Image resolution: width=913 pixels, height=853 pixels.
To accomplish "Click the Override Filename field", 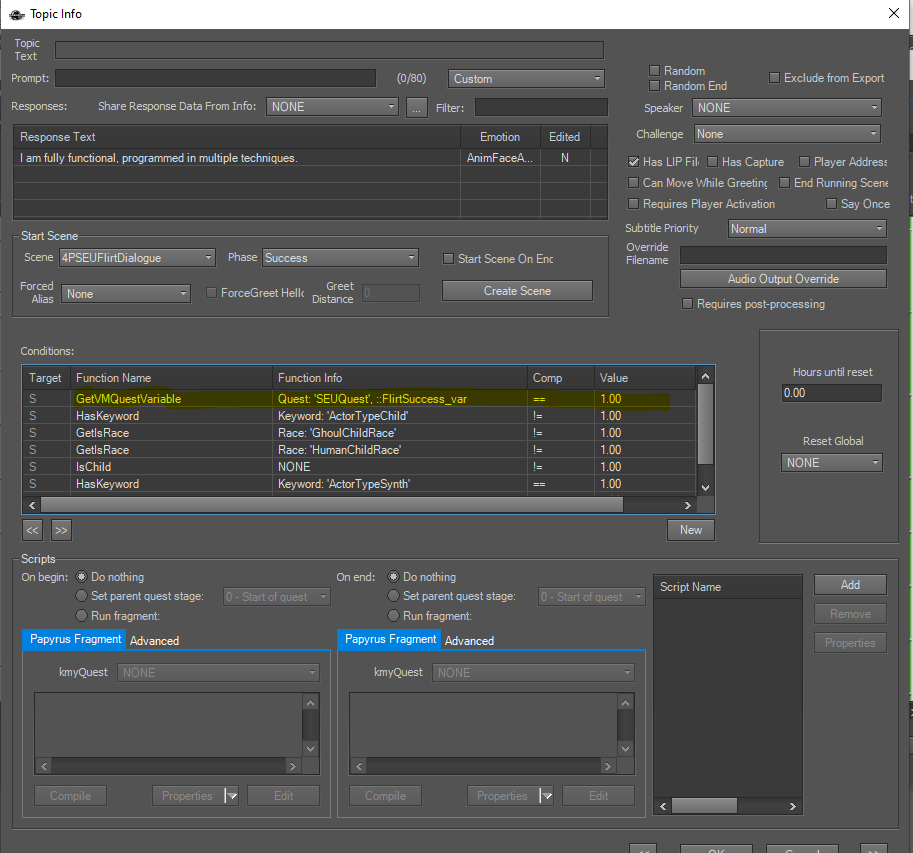I will [783, 254].
